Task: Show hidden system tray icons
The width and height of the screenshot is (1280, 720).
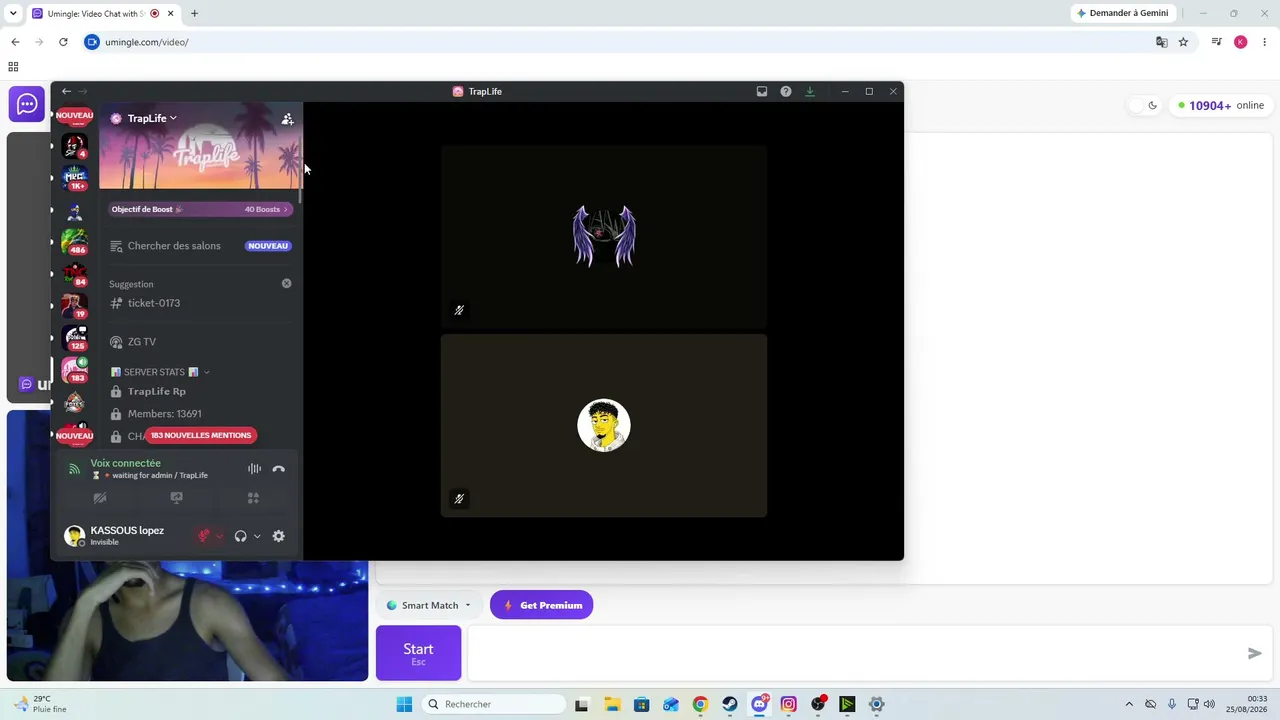Action: pyautogui.click(x=1129, y=704)
